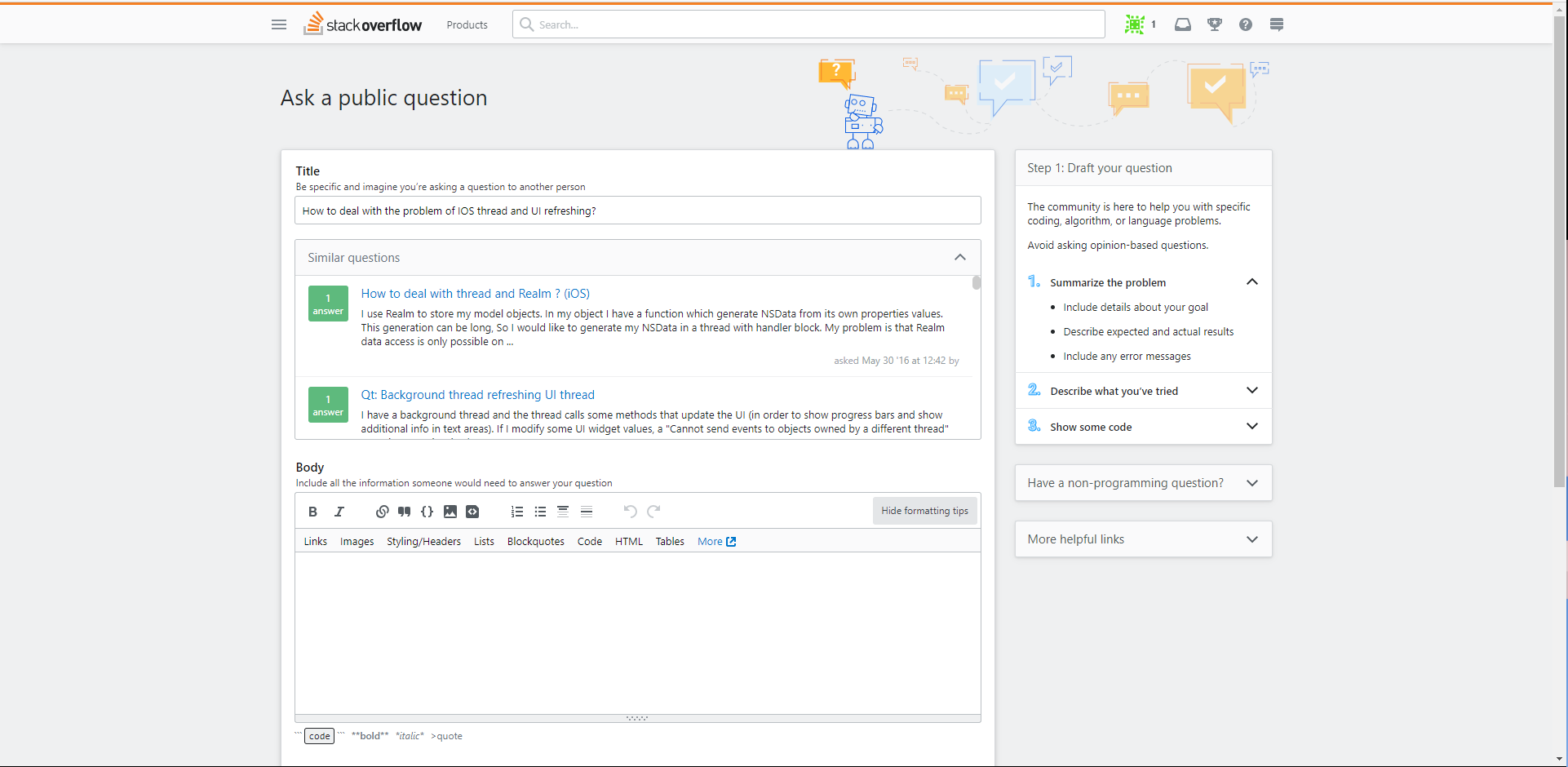Click the Hide formatting tips button

(x=925, y=511)
